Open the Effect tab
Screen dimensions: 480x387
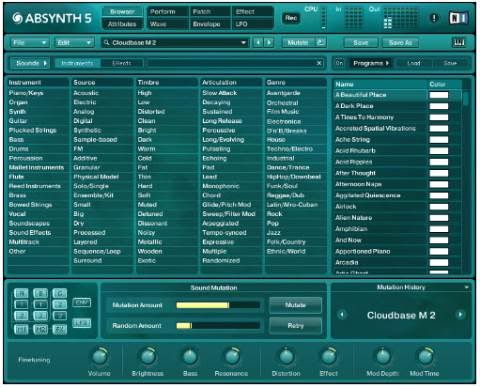pyautogui.click(x=252, y=12)
